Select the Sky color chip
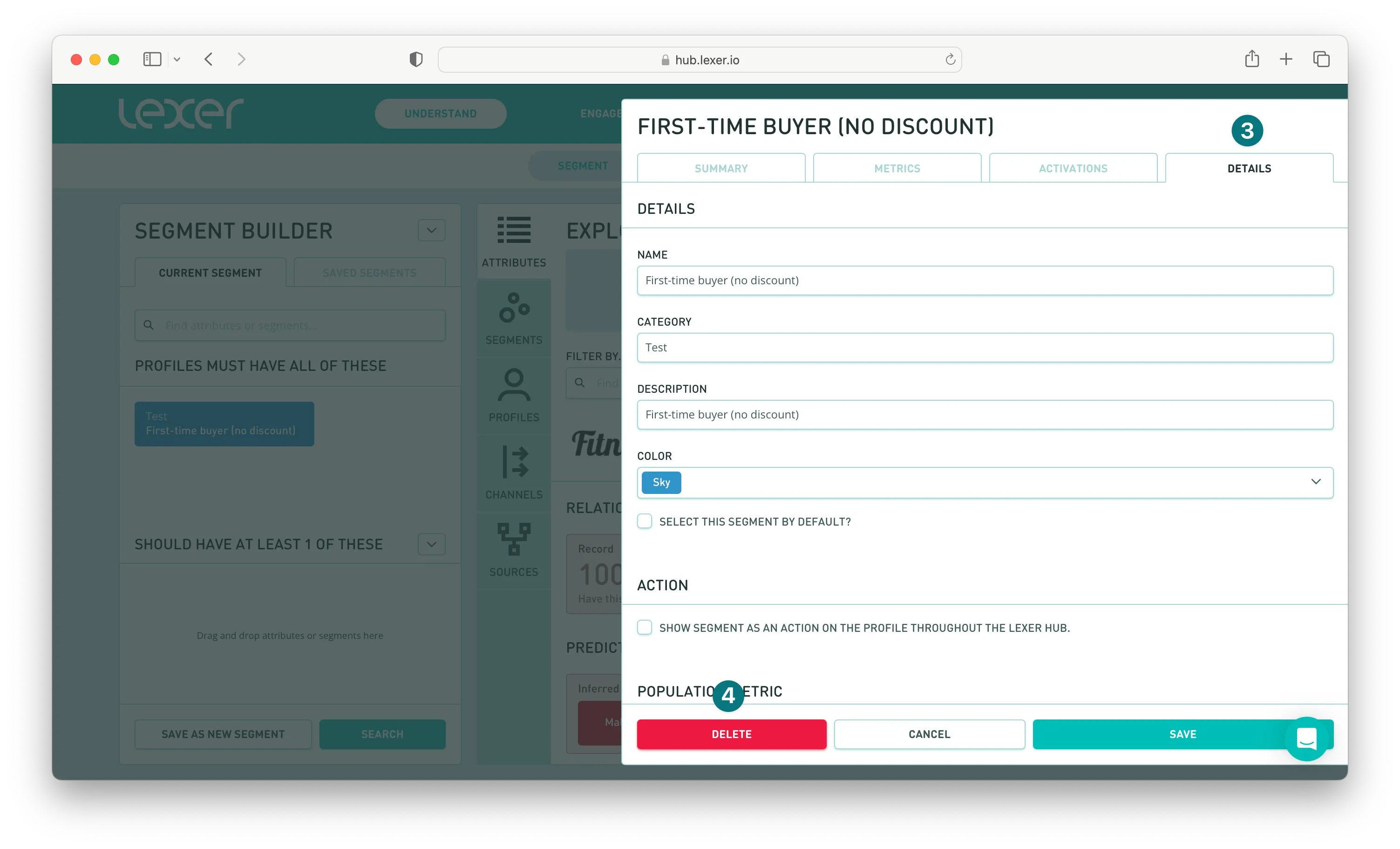Image resolution: width=1400 pixels, height=849 pixels. tap(661, 482)
